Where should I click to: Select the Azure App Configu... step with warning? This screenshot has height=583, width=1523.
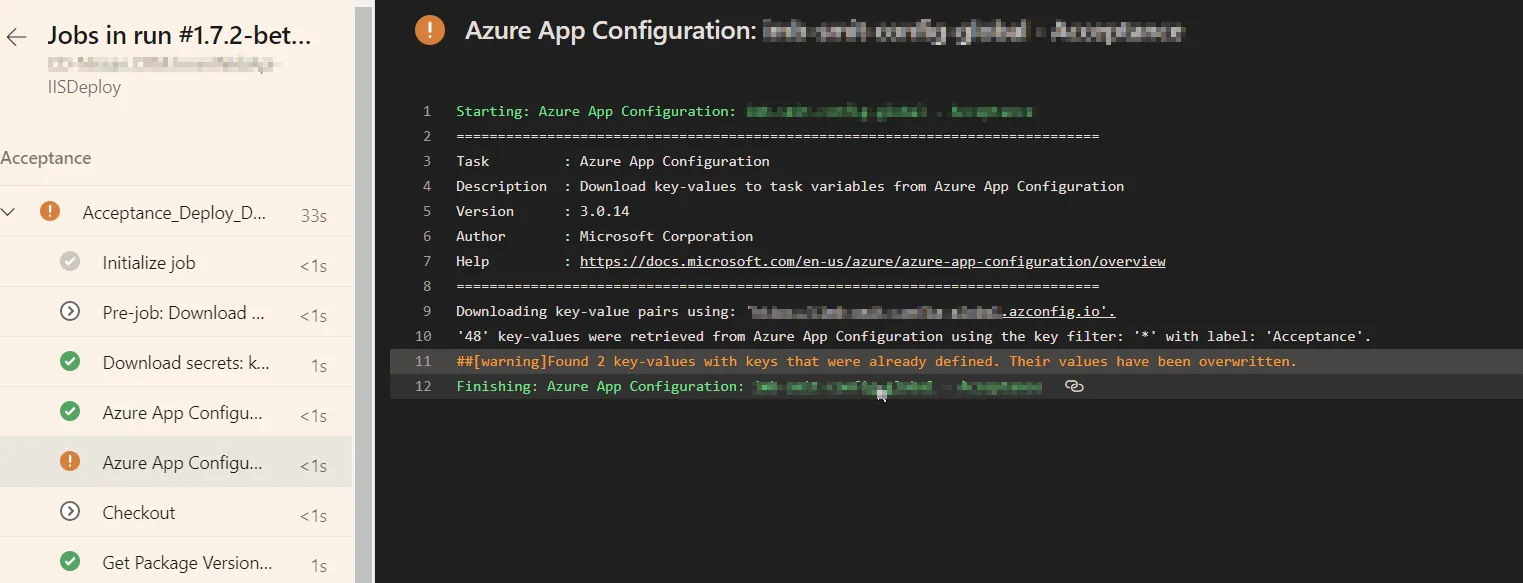[176, 462]
